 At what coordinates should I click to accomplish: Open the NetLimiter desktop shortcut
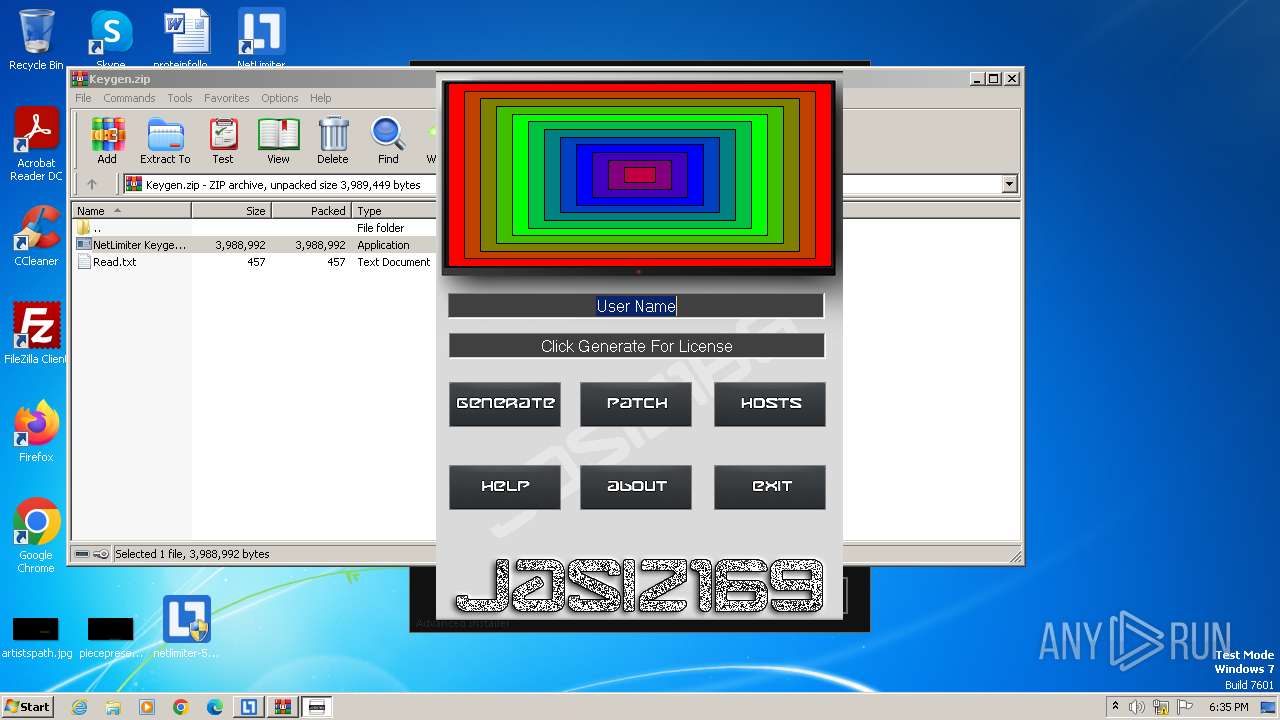[261, 40]
